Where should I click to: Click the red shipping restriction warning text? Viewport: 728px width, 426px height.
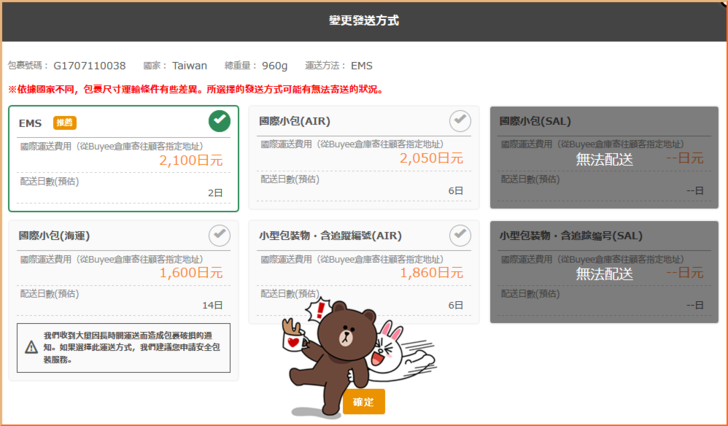(x=196, y=90)
